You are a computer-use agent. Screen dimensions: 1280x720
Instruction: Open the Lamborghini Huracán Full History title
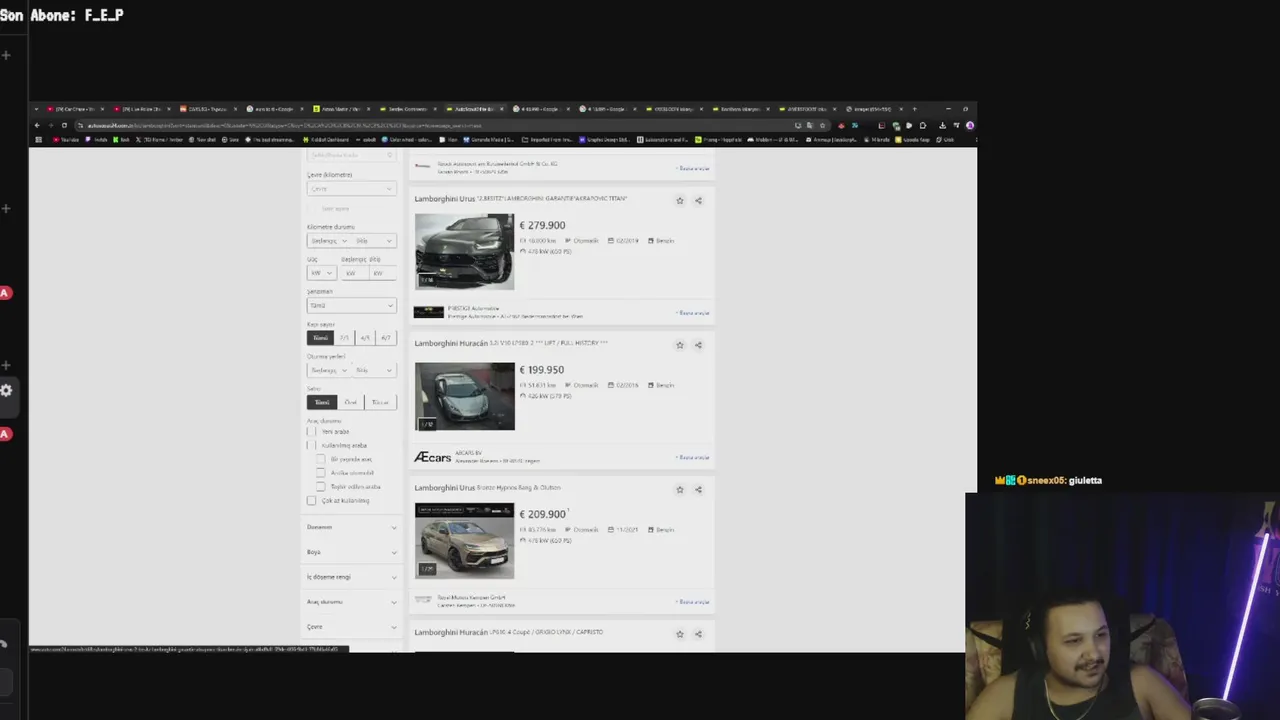pos(511,343)
